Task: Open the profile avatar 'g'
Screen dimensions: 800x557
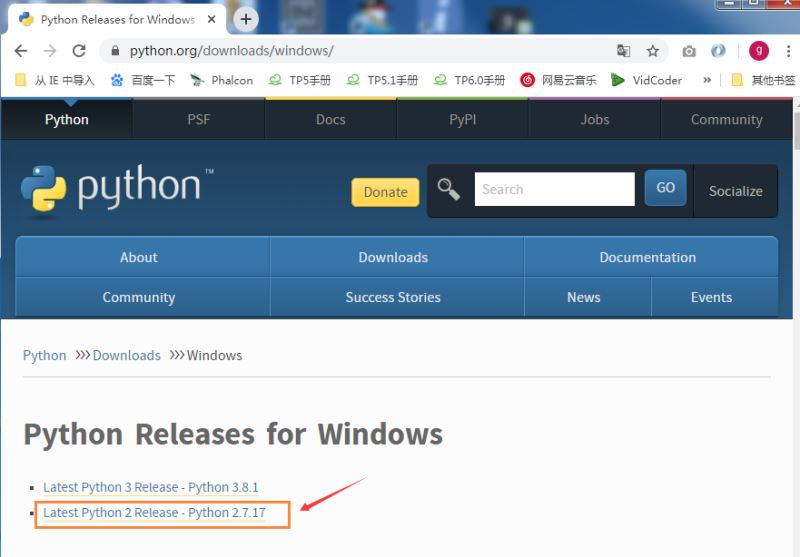Action: [x=759, y=50]
